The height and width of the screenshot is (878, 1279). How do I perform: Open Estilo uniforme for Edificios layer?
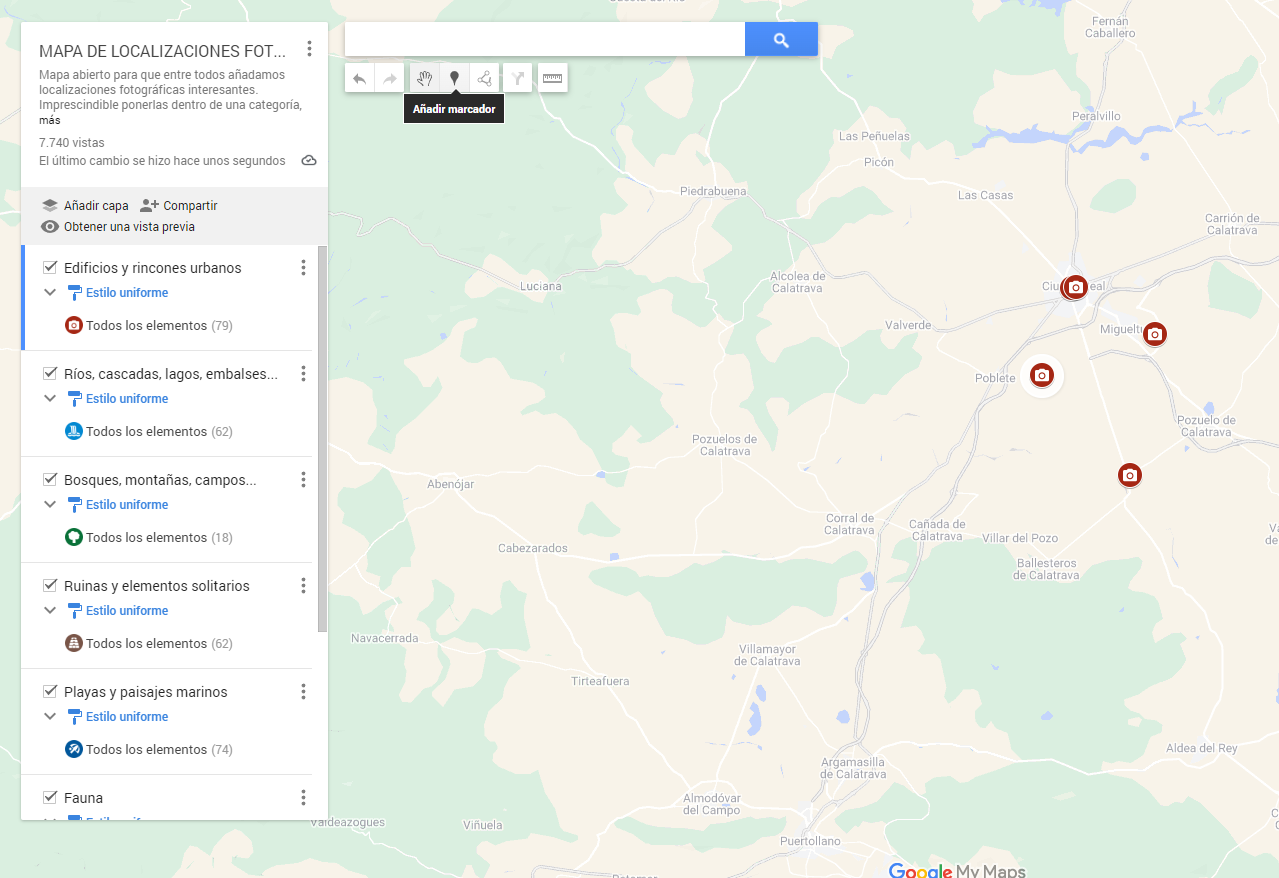118,293
